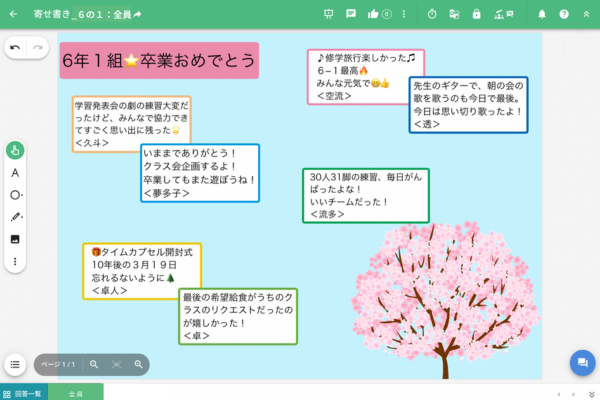
Task: Click the note title 寄せ書き_6の1:全員
Action: [82, 14]
